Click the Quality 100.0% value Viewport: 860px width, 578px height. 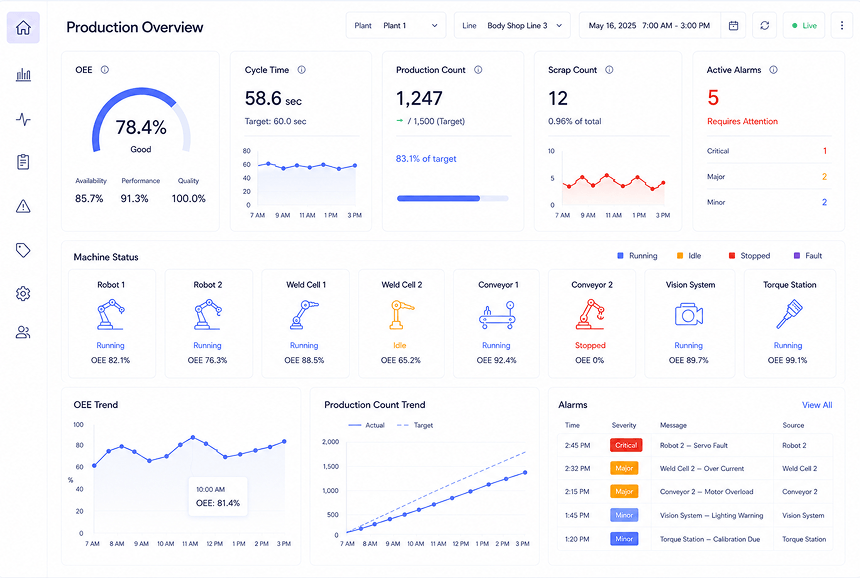[x=189, y=199]
